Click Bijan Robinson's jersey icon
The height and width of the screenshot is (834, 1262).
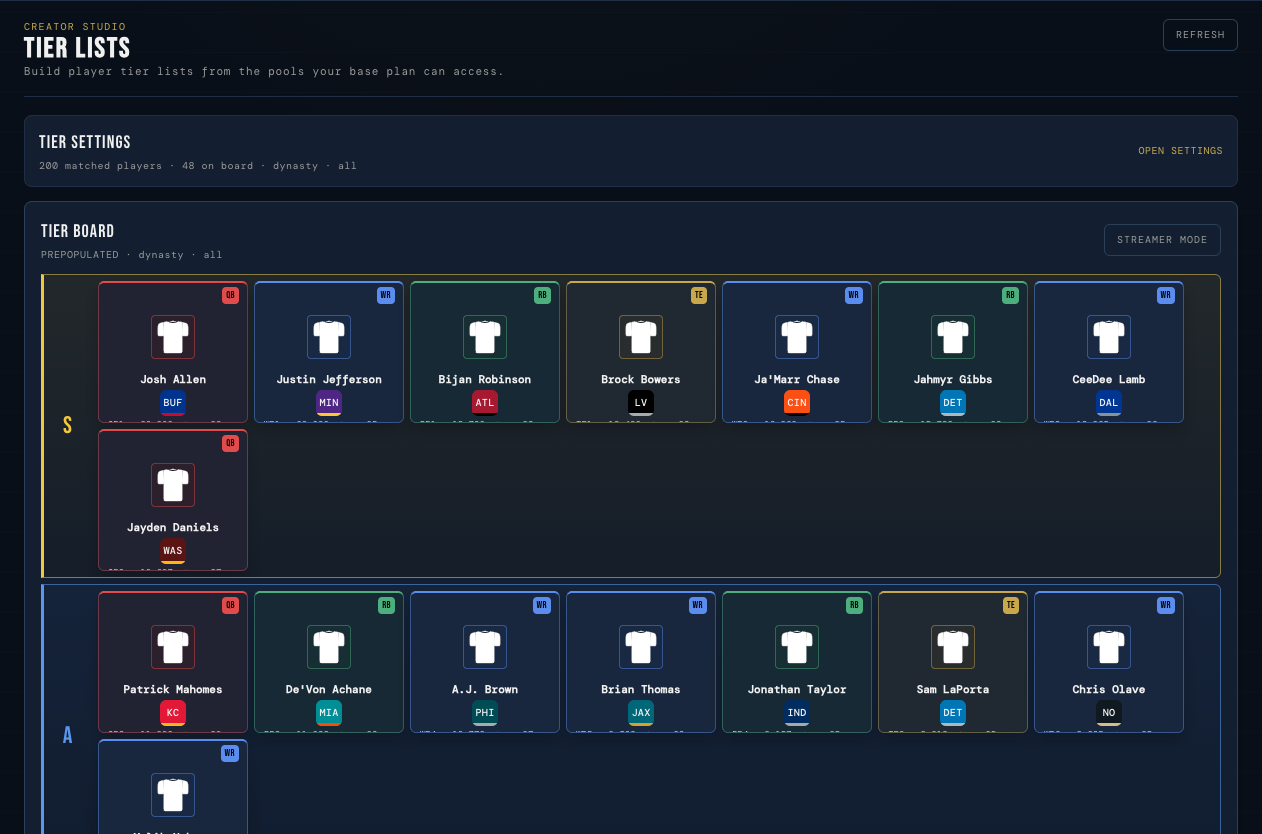[485, 337]
